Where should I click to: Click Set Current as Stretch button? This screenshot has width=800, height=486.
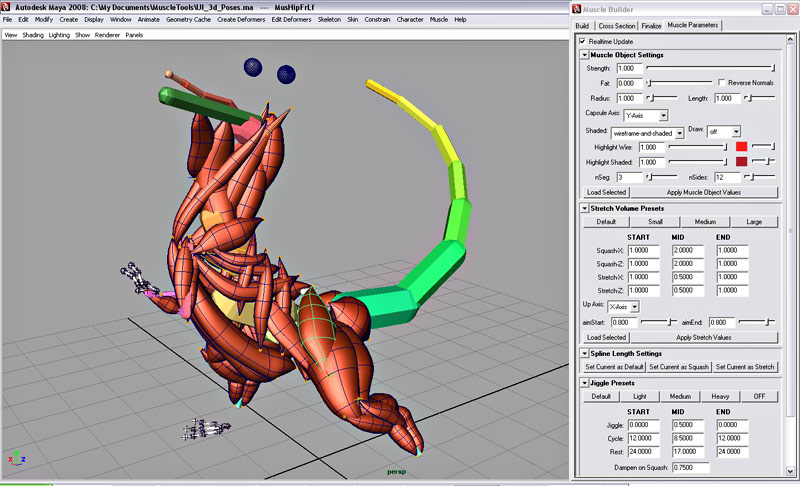click(745, 367)
